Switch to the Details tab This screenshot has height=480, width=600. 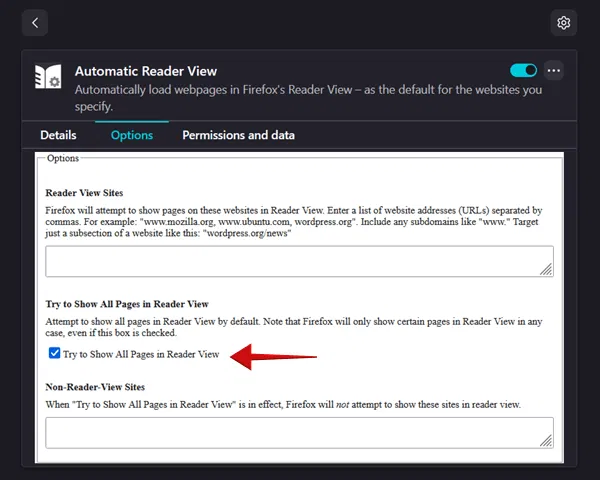point(58,135)
